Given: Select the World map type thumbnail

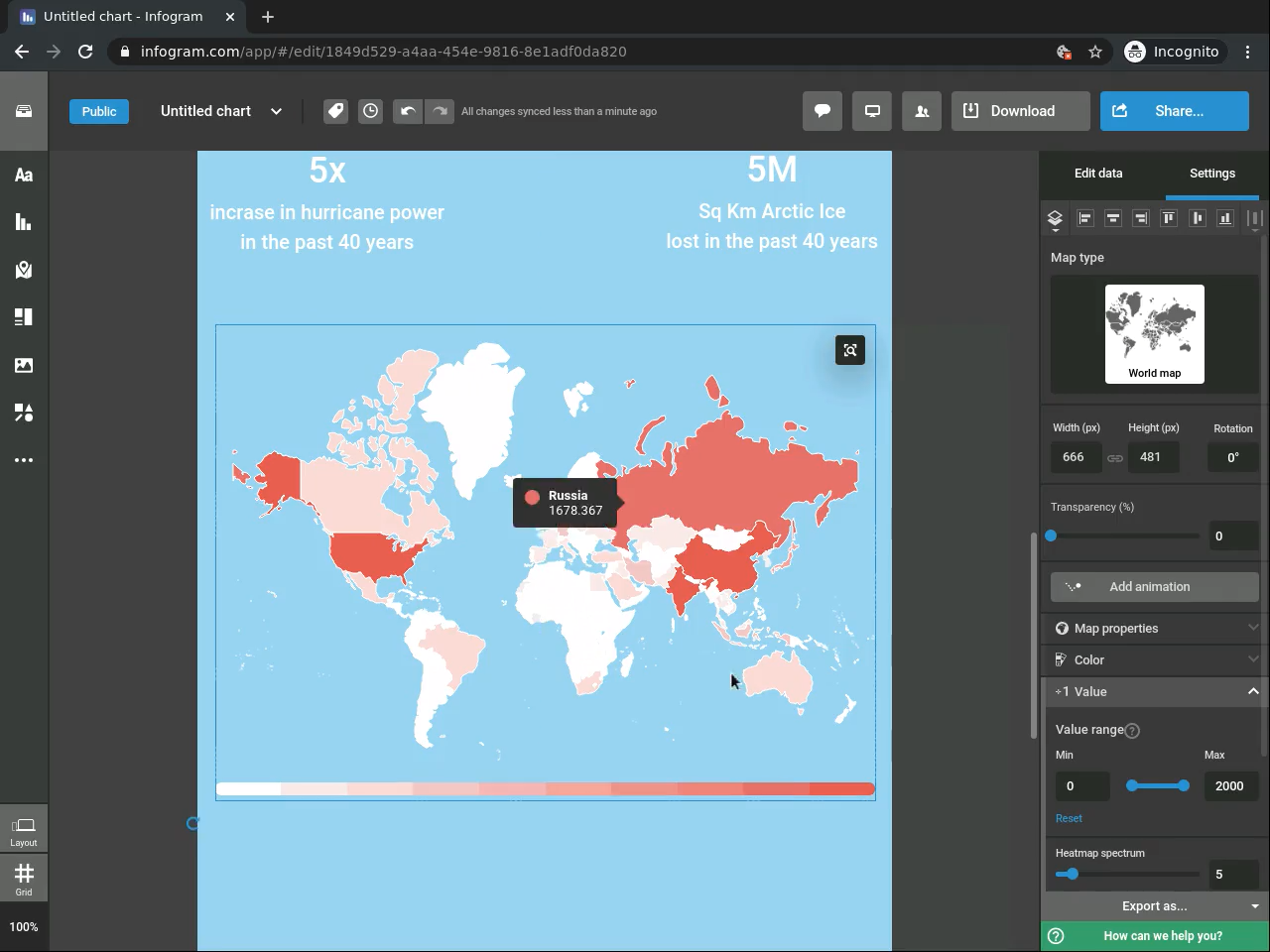Looking at the screenshot, I should 1155,334.
